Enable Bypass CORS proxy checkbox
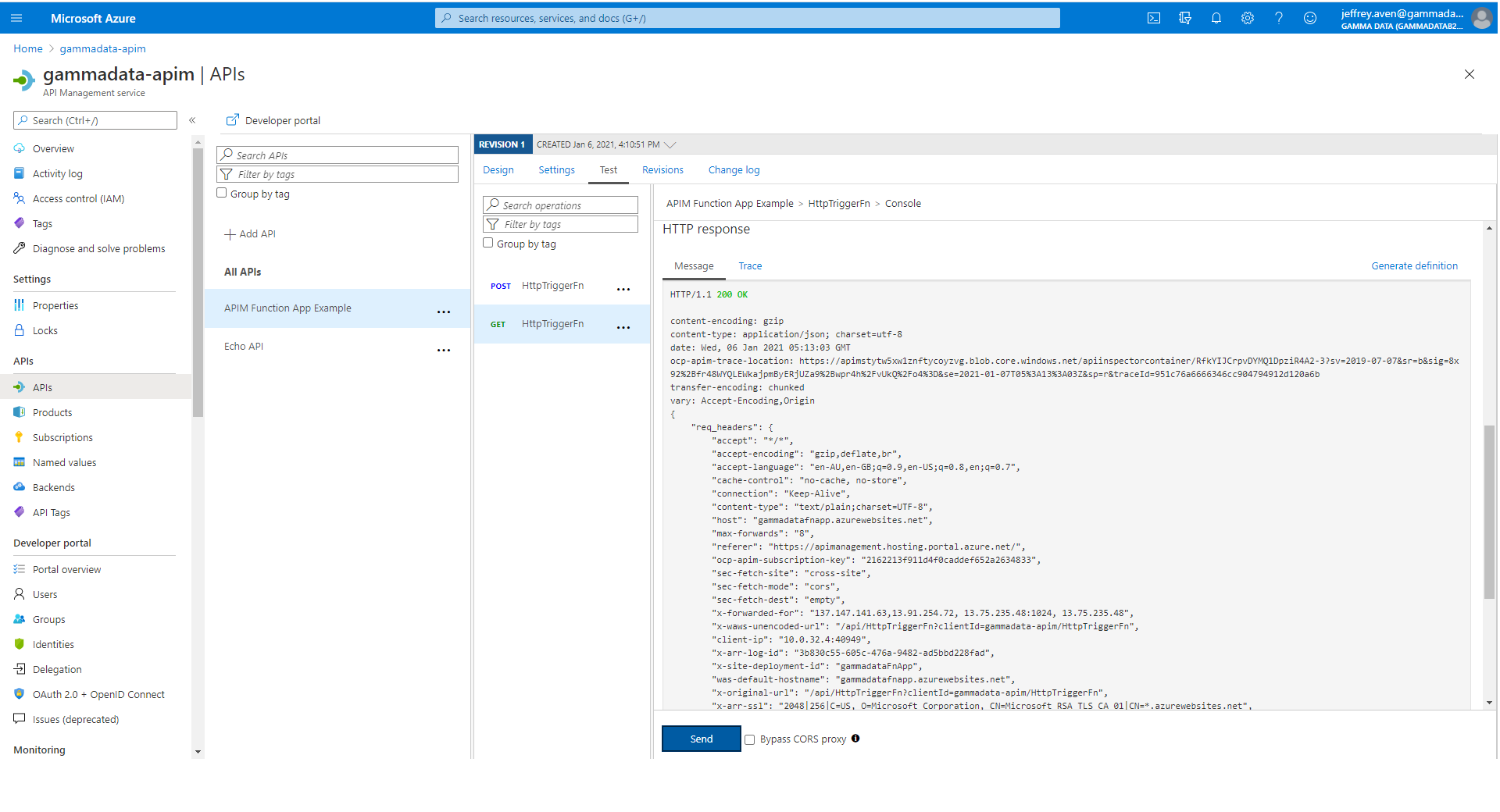1500x812 pixels. [750, 739]
